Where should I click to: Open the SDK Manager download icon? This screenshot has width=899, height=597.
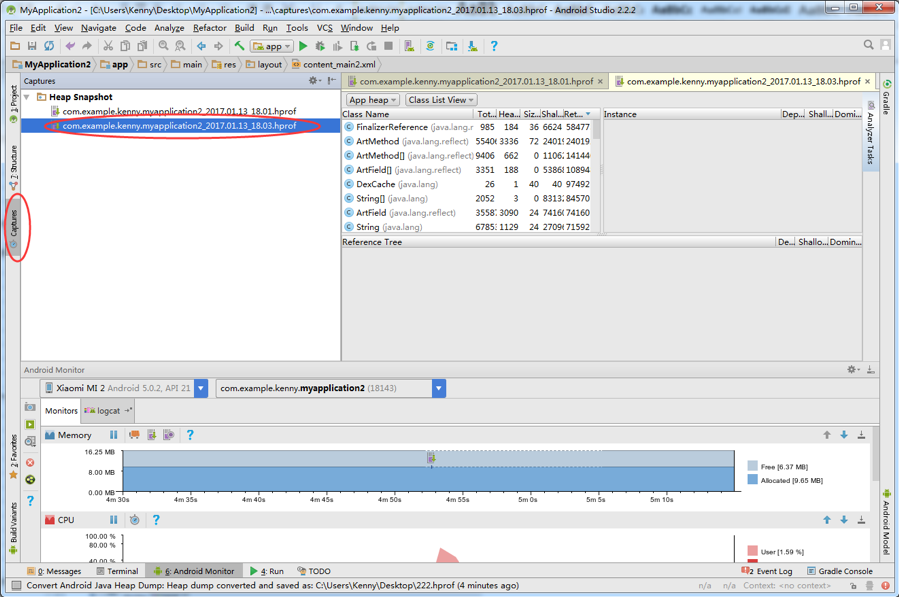(x=472, y=46)
